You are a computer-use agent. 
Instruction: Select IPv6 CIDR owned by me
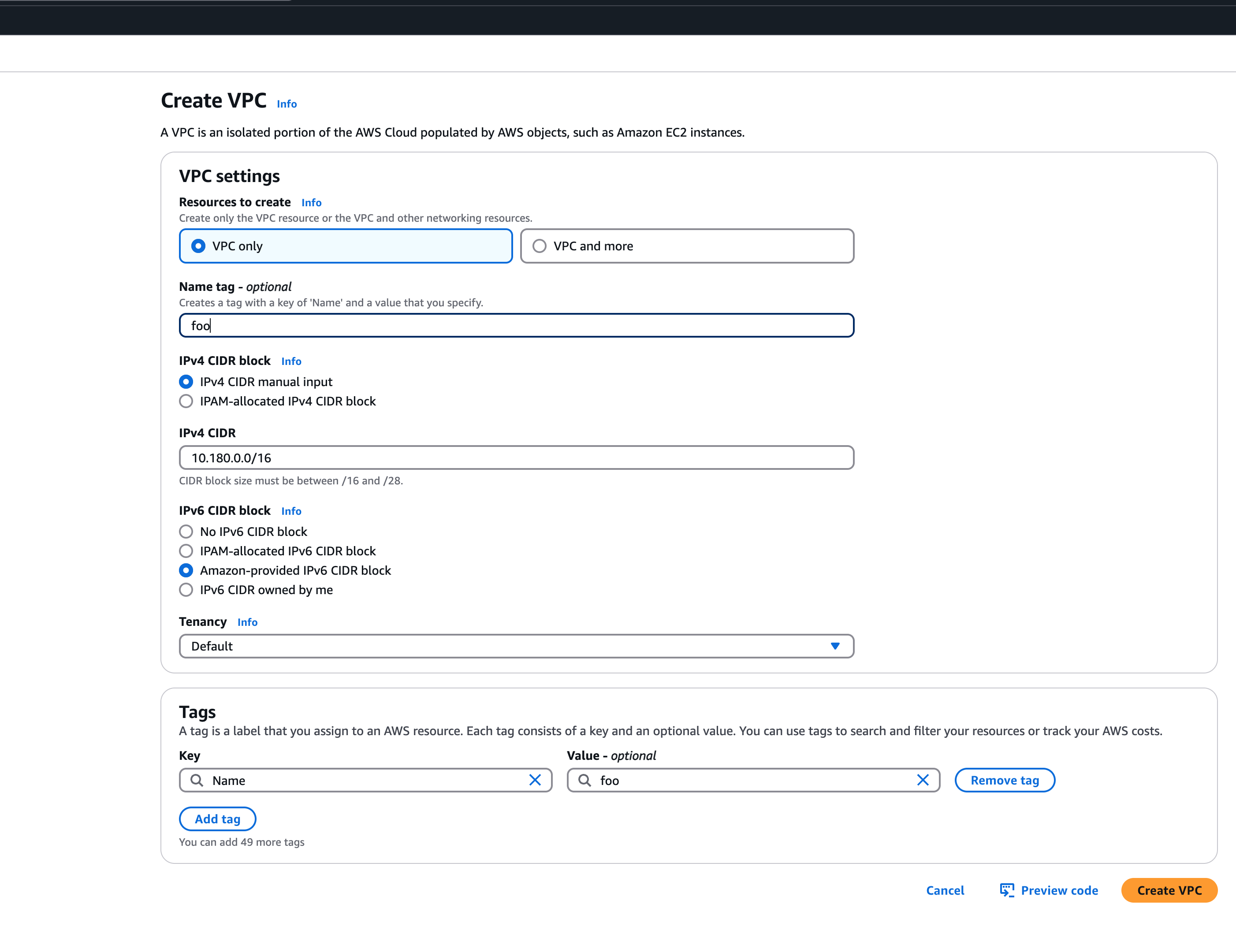186,590
